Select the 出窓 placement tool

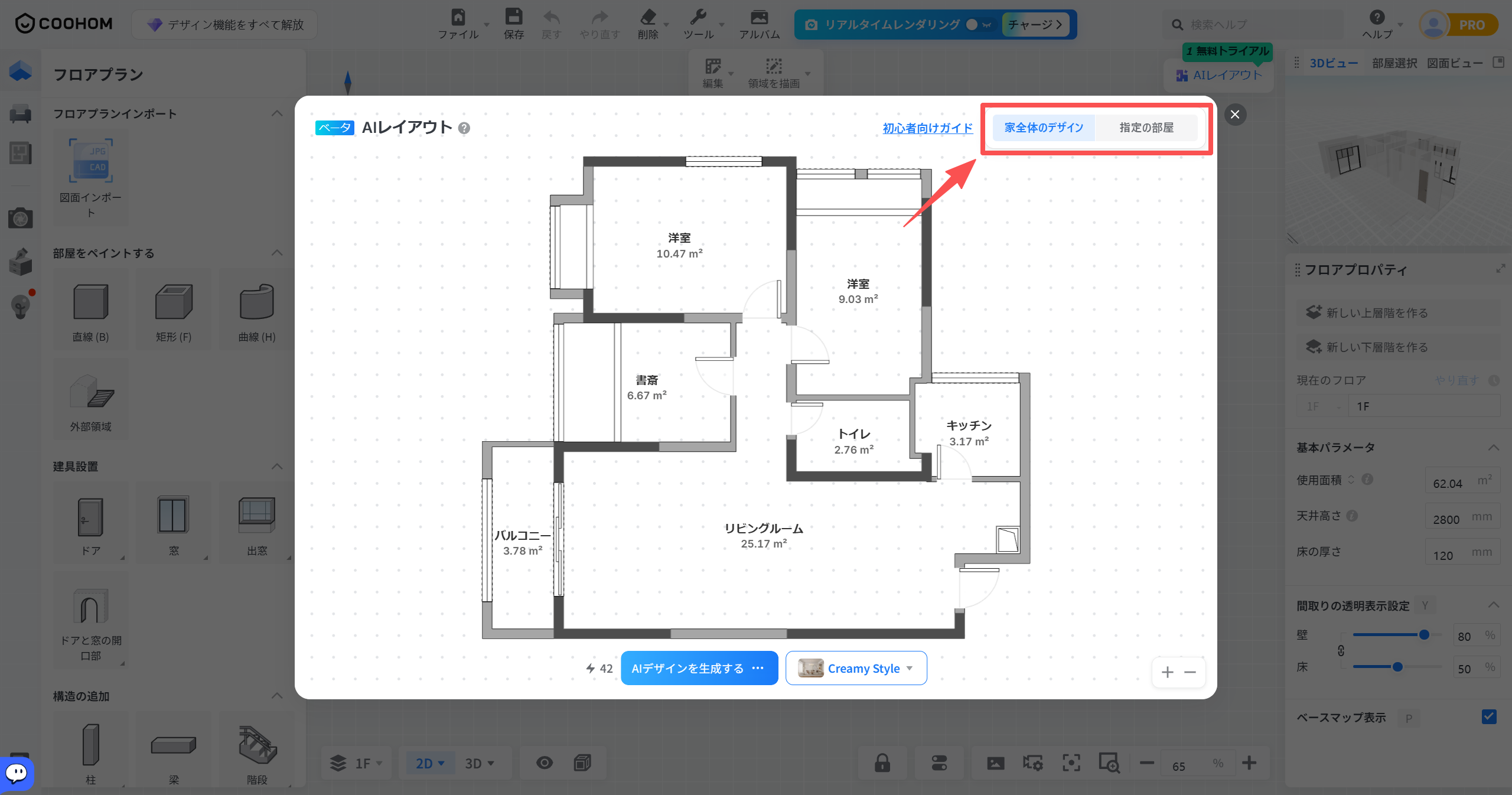[257, 523]
